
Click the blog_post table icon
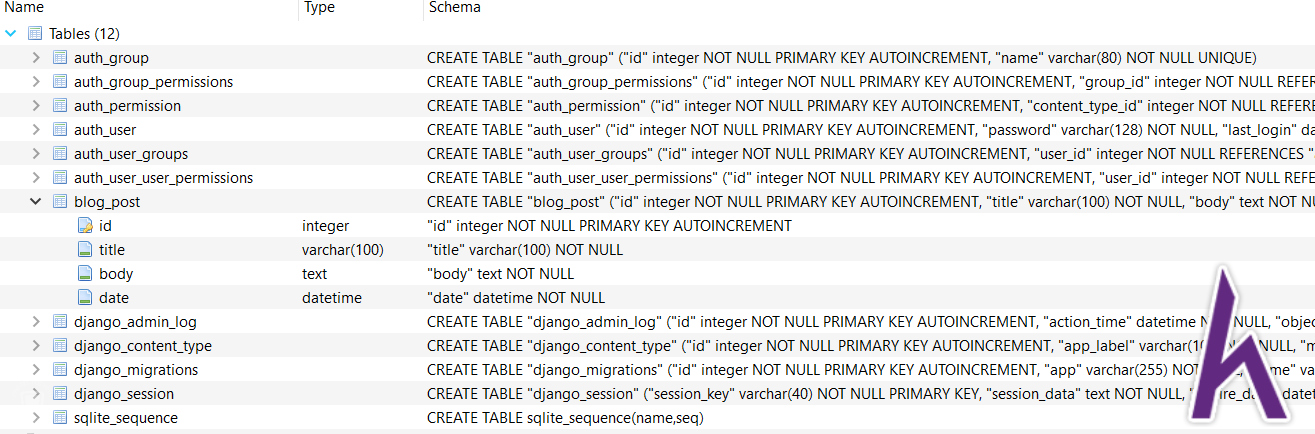click(60, 202)
